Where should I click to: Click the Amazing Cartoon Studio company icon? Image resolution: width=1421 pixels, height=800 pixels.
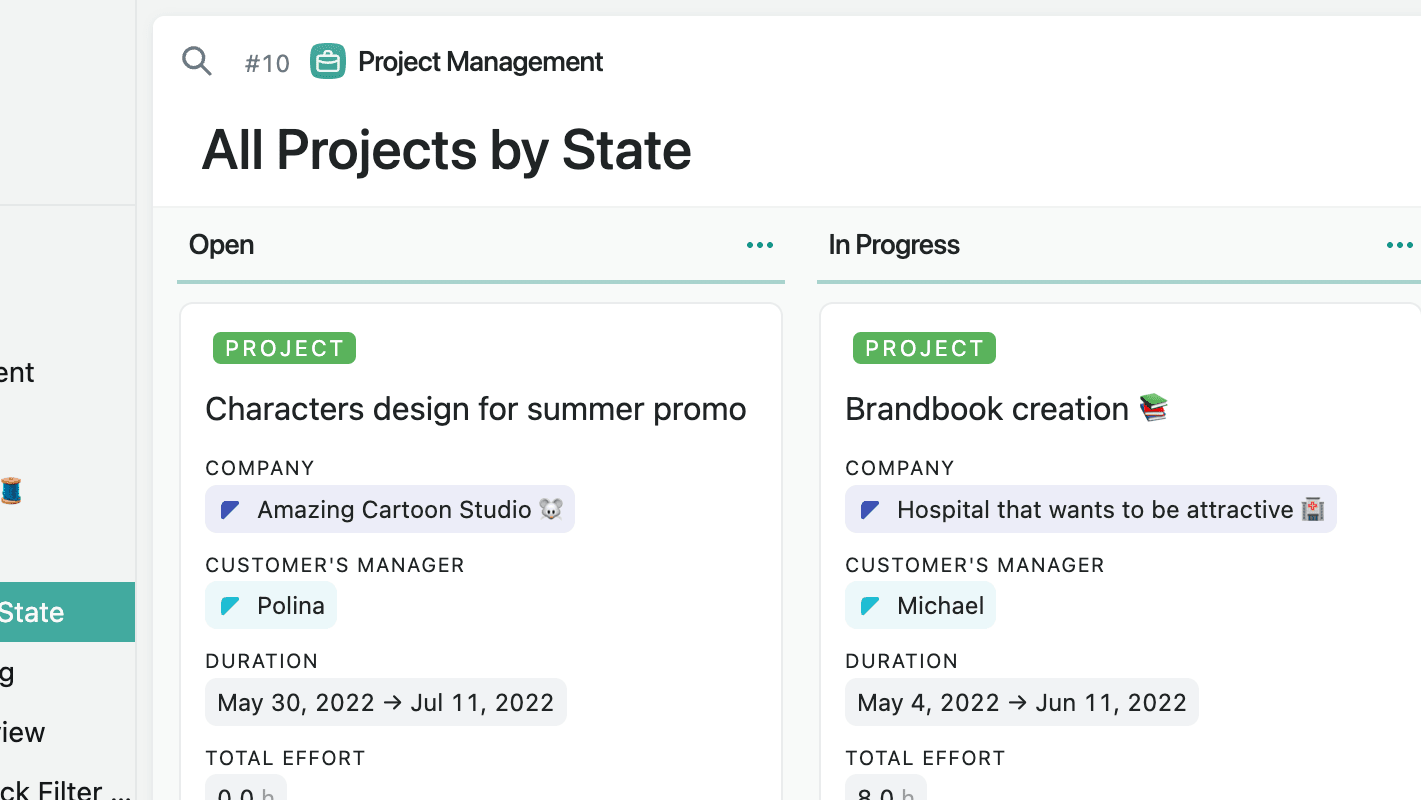pyautogui.click(x=231, y=510)
